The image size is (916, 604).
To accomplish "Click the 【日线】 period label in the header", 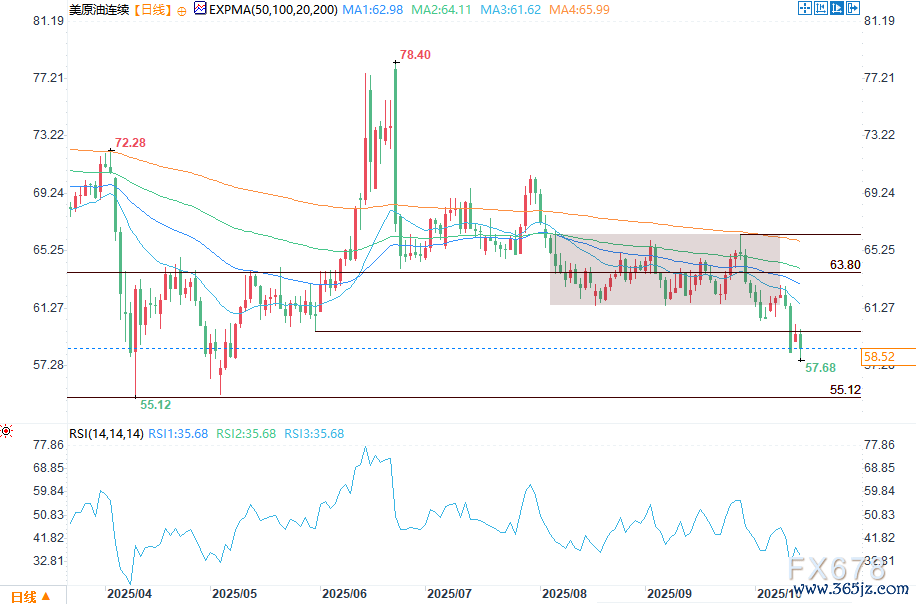I will (150, 10).
